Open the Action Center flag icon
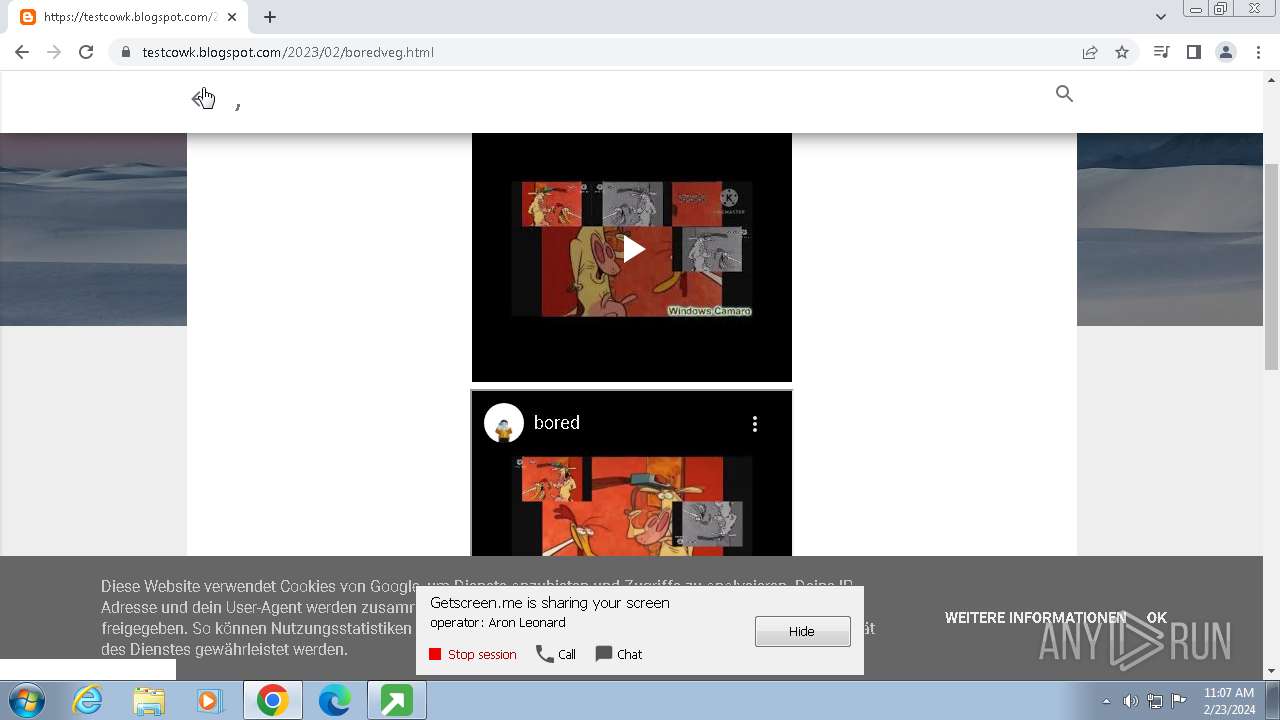This screenshot has width=1280, height=720. tap(1179, 701)
